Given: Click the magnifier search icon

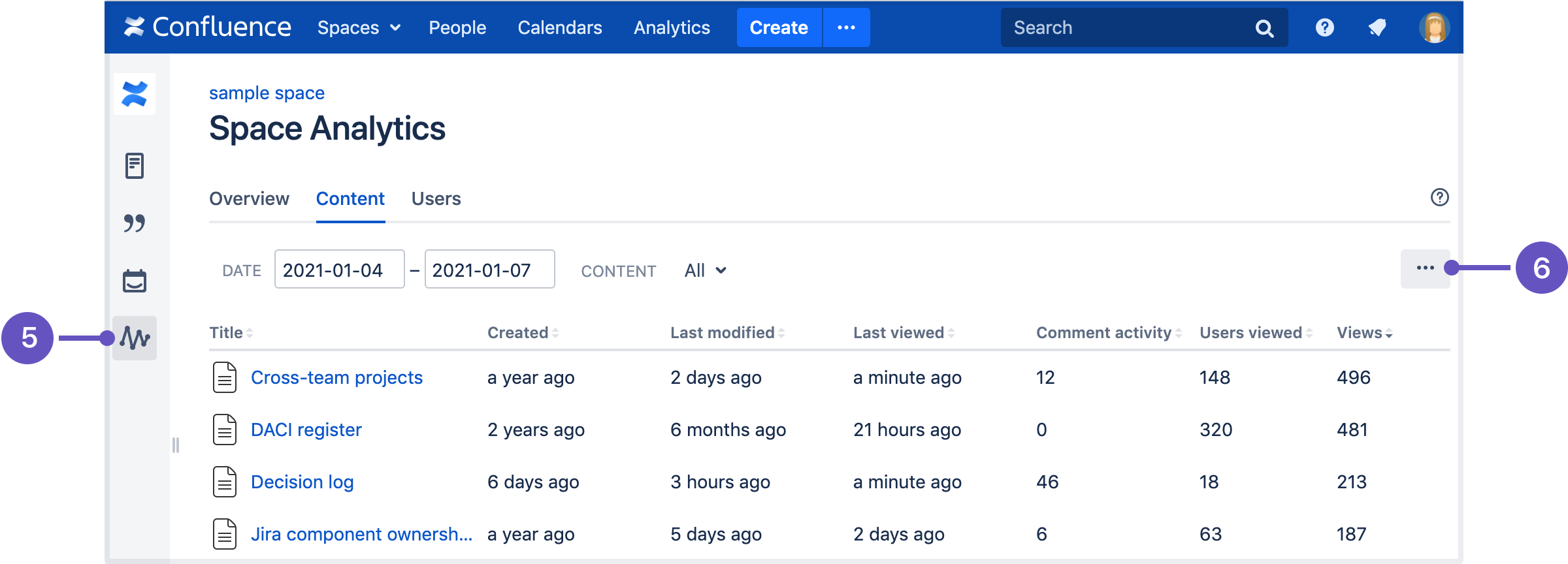Looking at the screenshot, I should (1265, 28).
